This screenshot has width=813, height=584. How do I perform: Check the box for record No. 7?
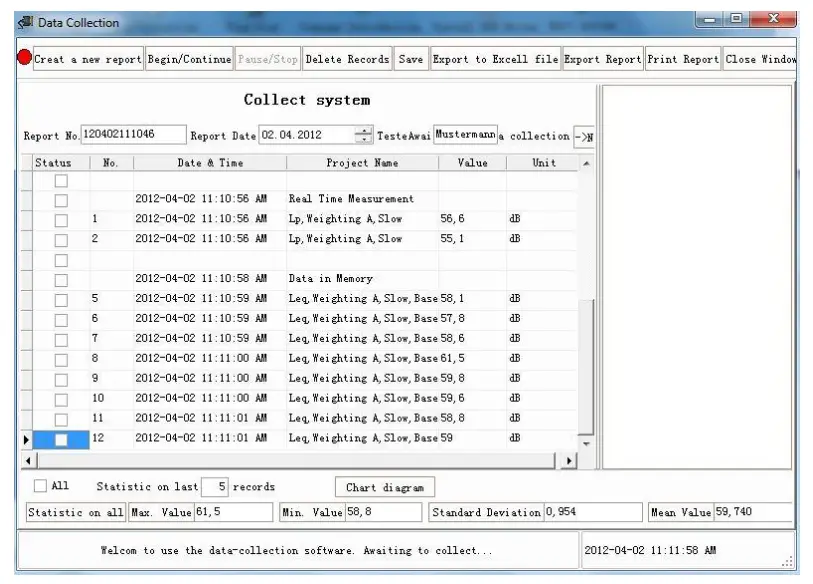(61, 340)
